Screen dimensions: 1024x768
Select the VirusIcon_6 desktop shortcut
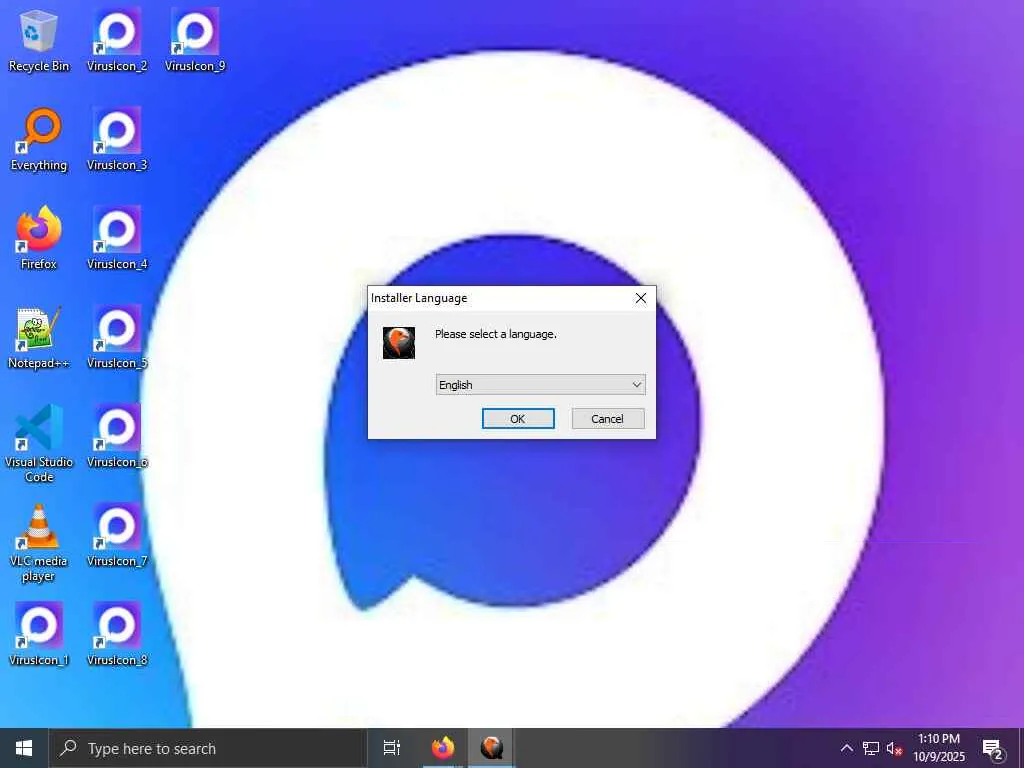[x=117, y=436]
